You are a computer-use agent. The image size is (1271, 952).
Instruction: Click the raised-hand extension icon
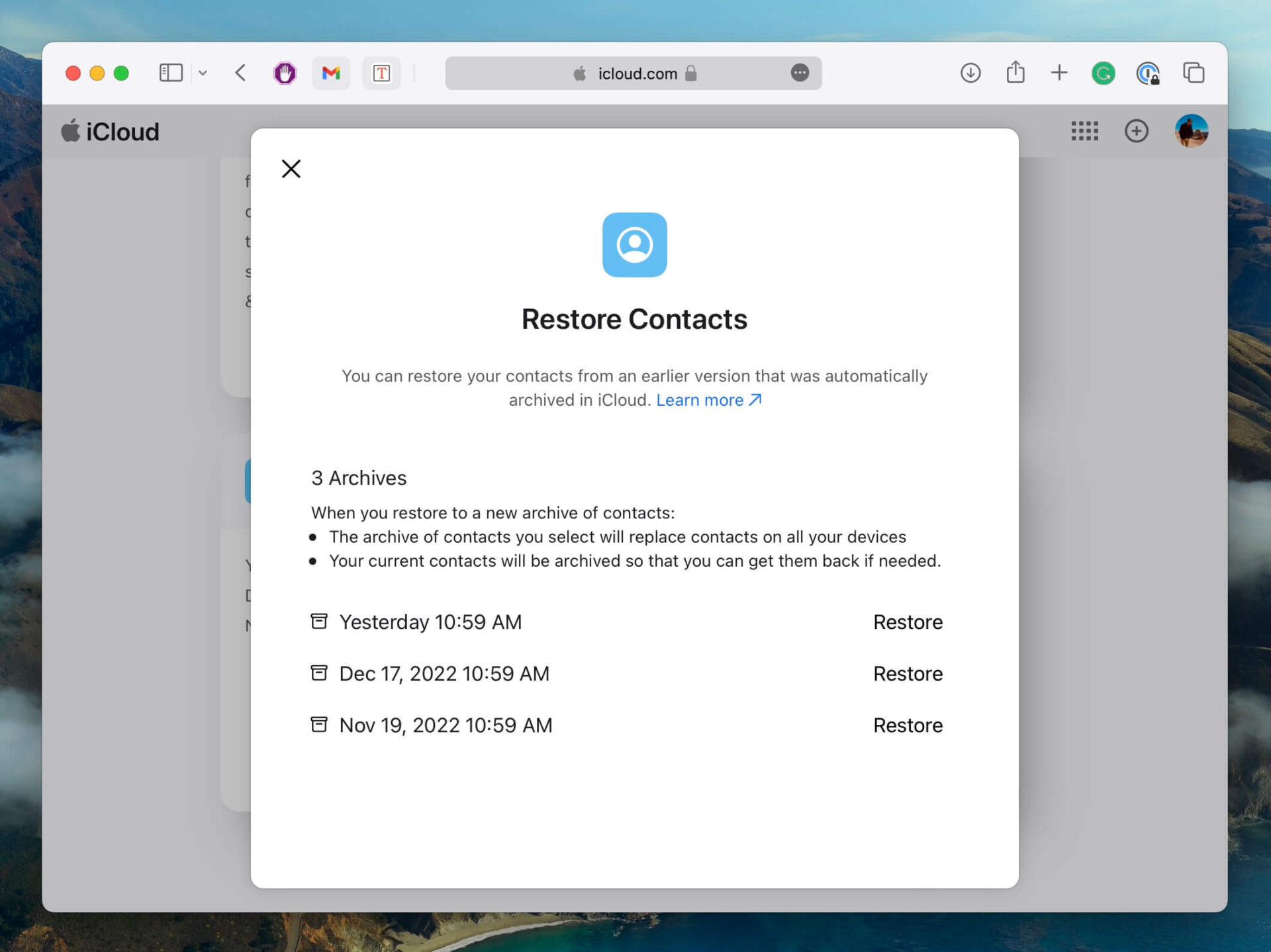point(284,73)
